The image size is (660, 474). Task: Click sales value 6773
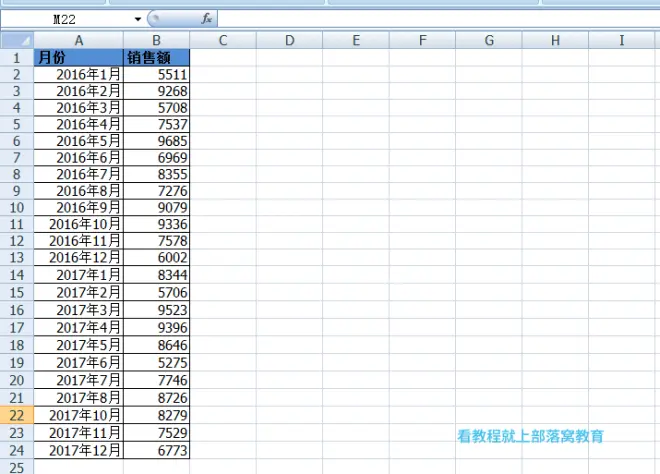pyautogui.click(x=157, y=450)
